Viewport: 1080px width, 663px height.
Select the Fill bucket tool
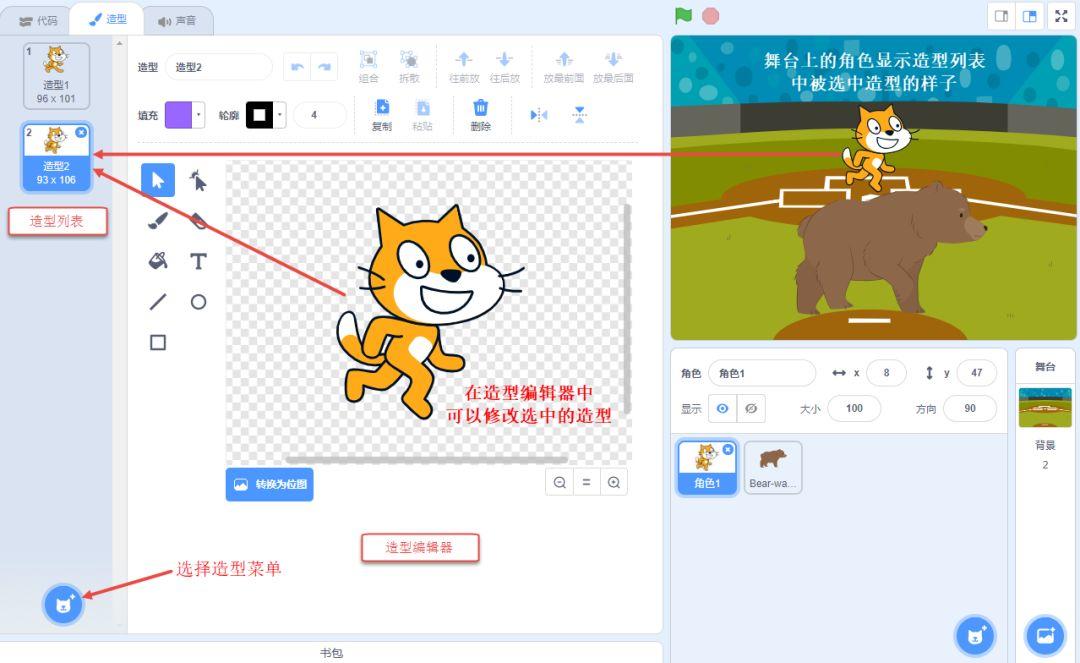click(158, 261)
